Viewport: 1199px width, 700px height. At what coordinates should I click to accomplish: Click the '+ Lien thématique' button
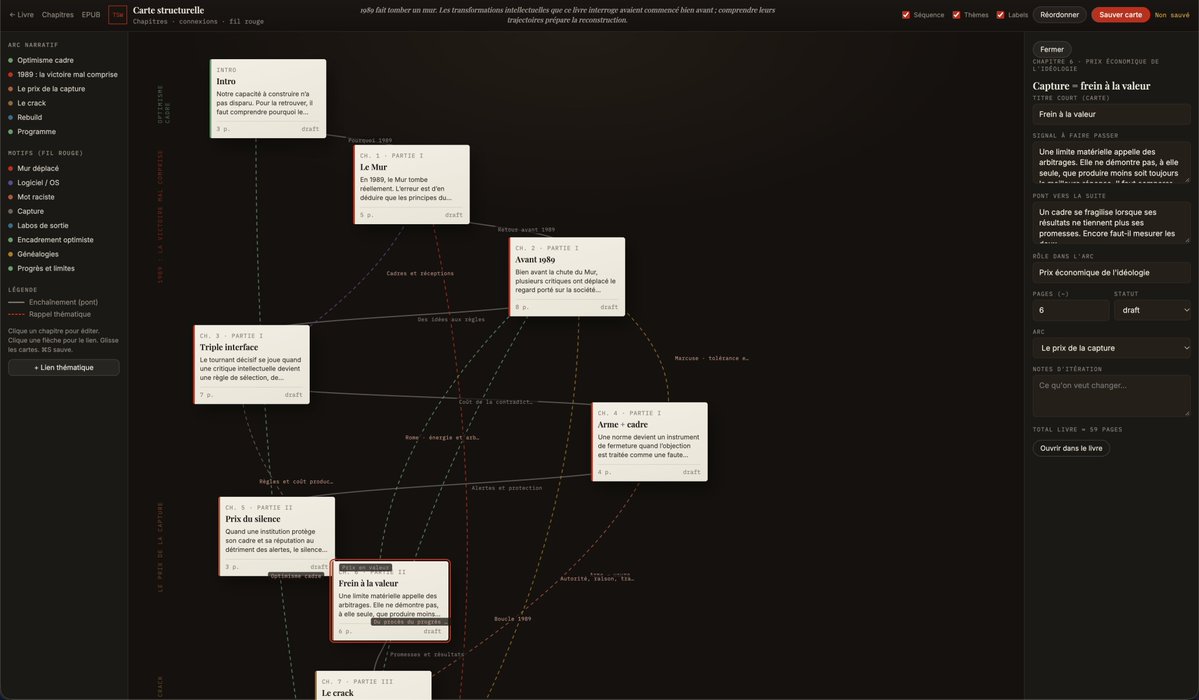pos(63,367)
